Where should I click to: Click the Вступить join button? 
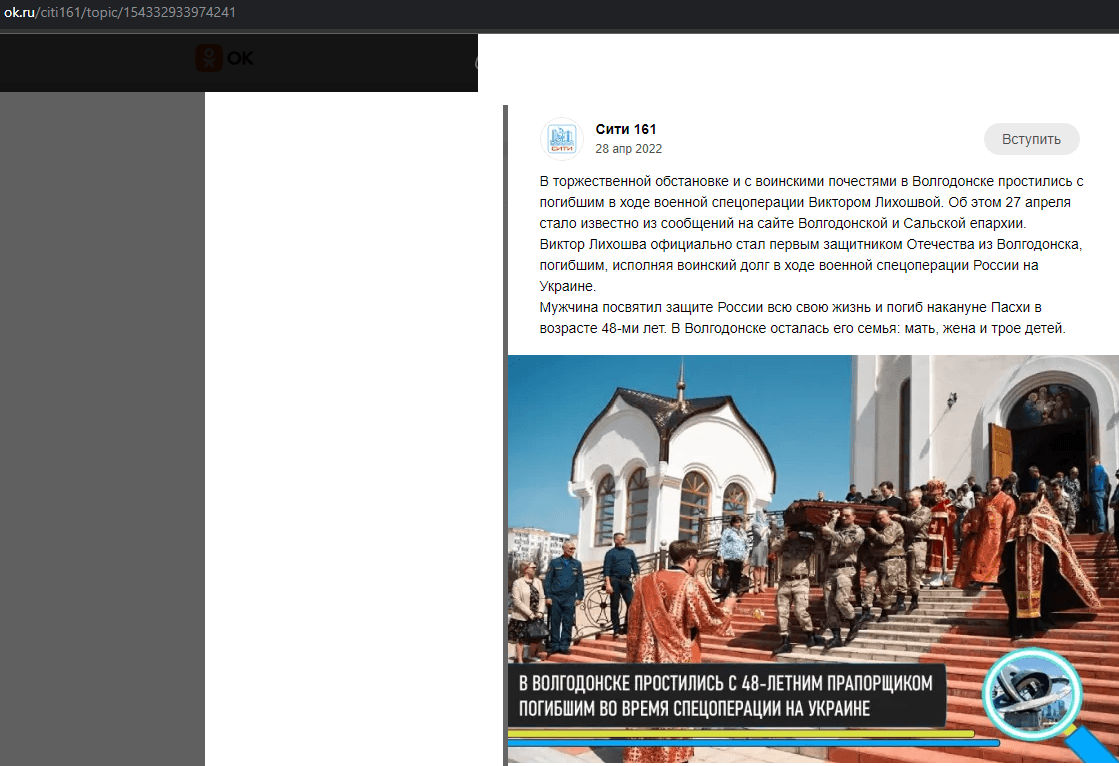(x=1031, y=139)
